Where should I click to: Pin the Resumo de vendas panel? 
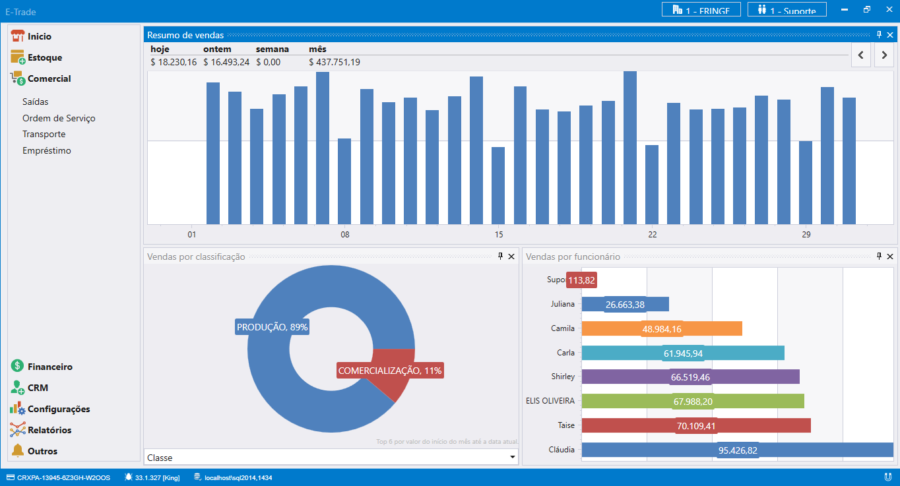coord(879,34)
